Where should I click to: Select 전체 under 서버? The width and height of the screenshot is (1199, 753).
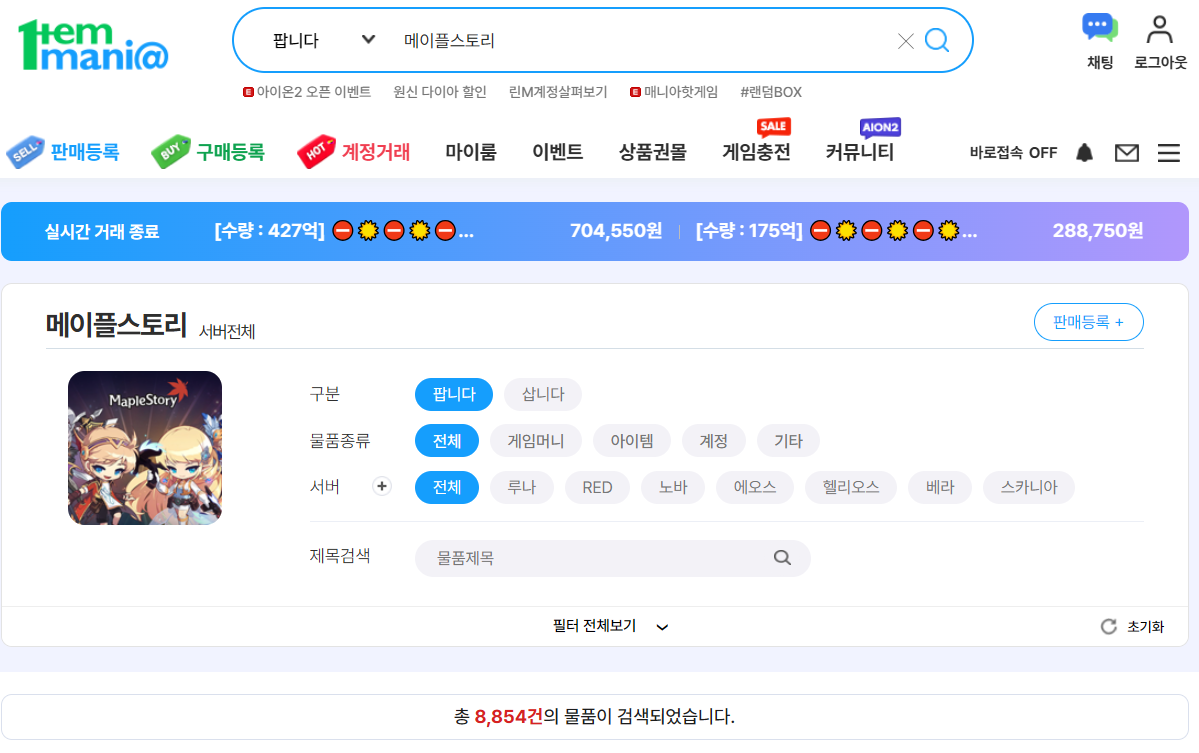(447, 487)
